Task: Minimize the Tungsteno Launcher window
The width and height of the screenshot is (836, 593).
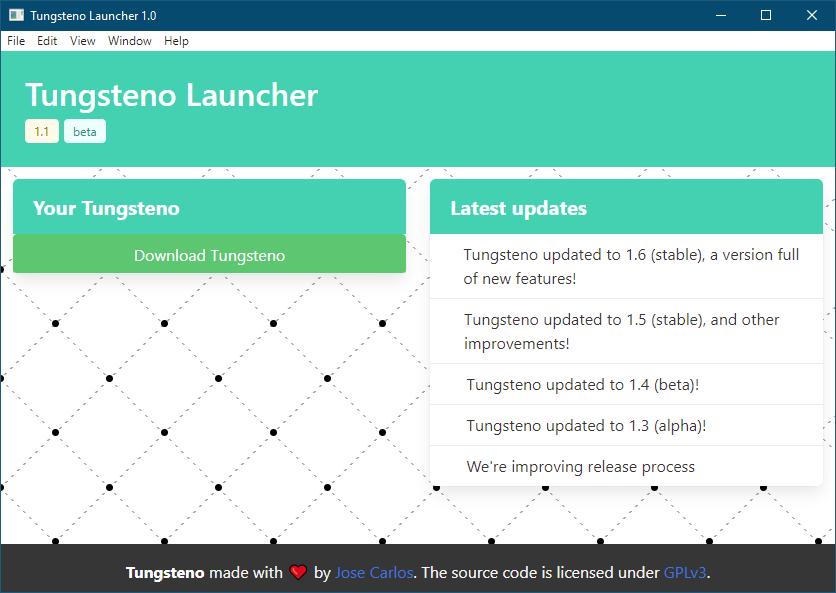Action: 721,15
